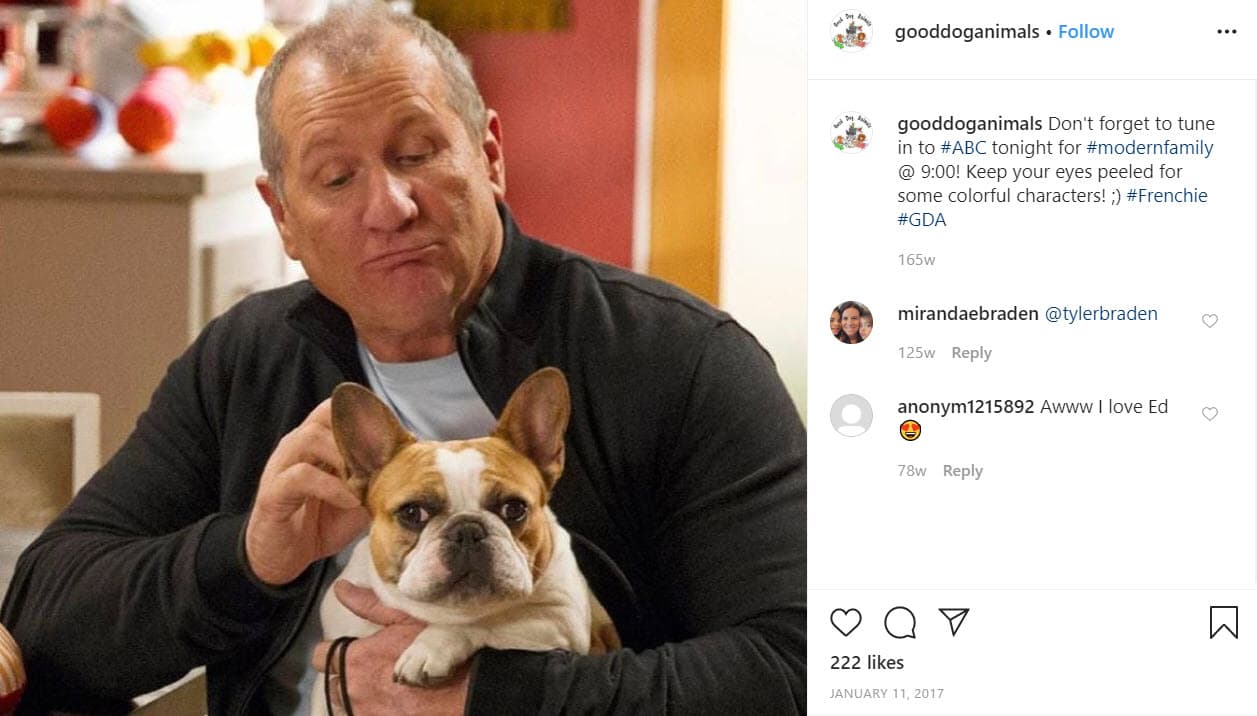Visit the @tylerbraden mention
The height and width of the screenshot is (716, 1257).
(x=1101, y=314)
